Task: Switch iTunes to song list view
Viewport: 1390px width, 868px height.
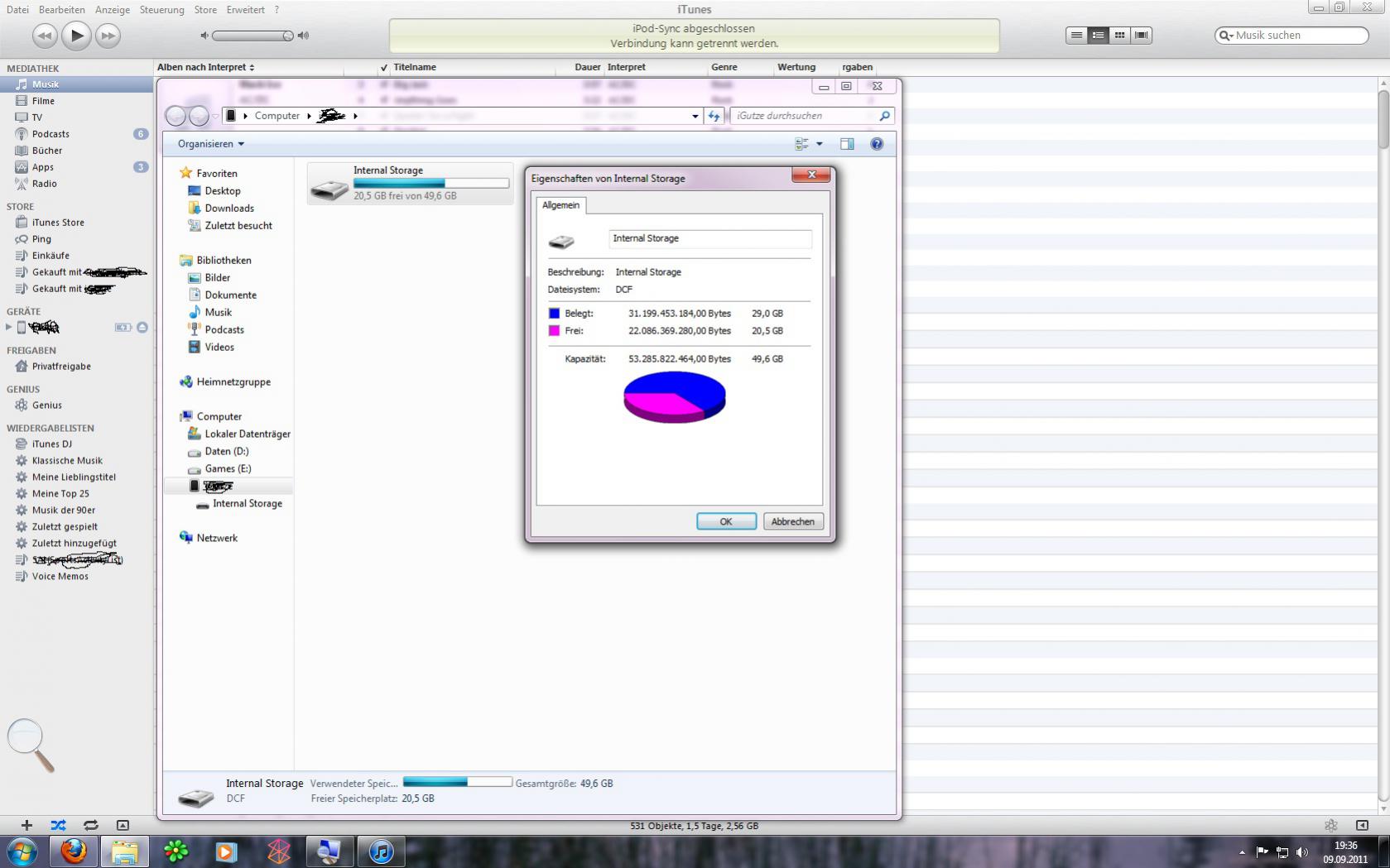Action: (x=1076, y=36)
